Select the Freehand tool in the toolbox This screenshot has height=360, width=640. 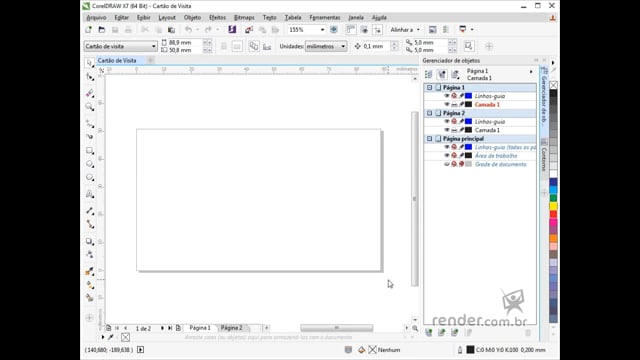tap(90, 124)
